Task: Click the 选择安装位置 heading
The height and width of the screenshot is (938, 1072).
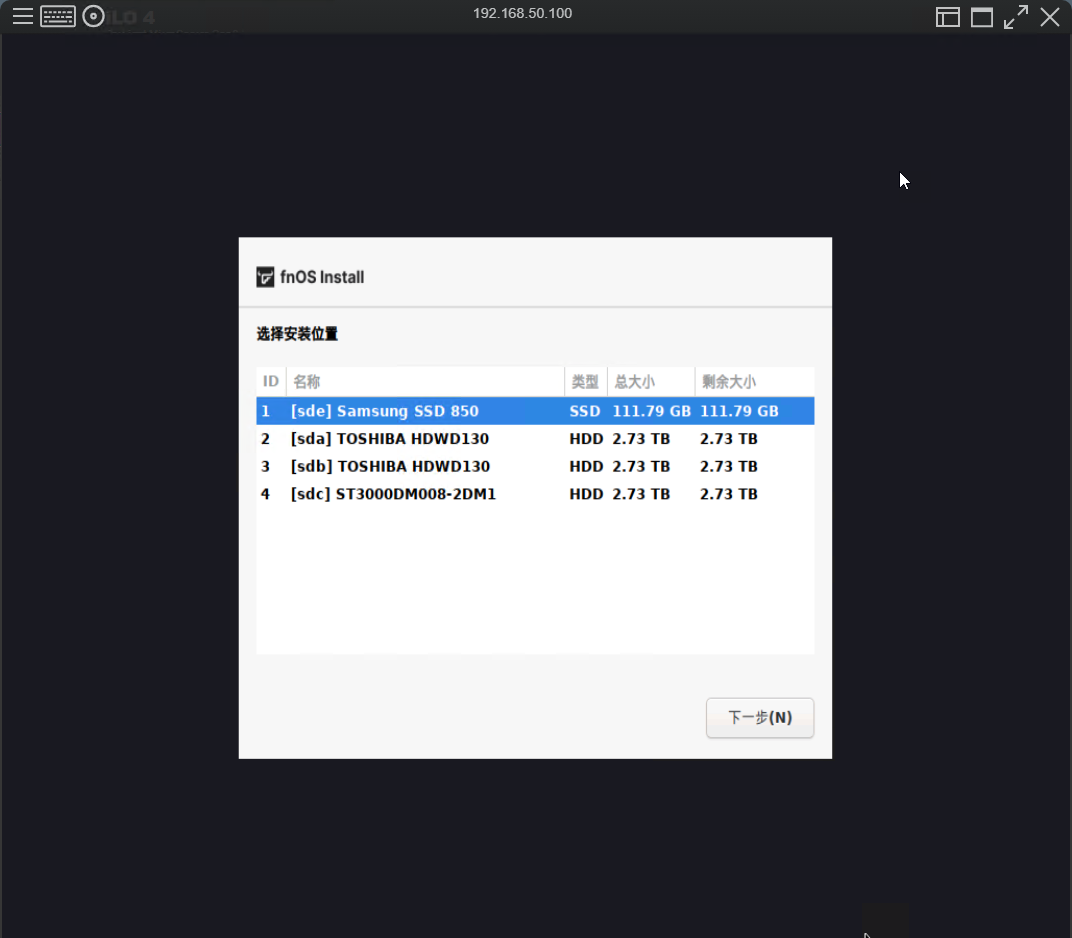Action: [297, 334]
